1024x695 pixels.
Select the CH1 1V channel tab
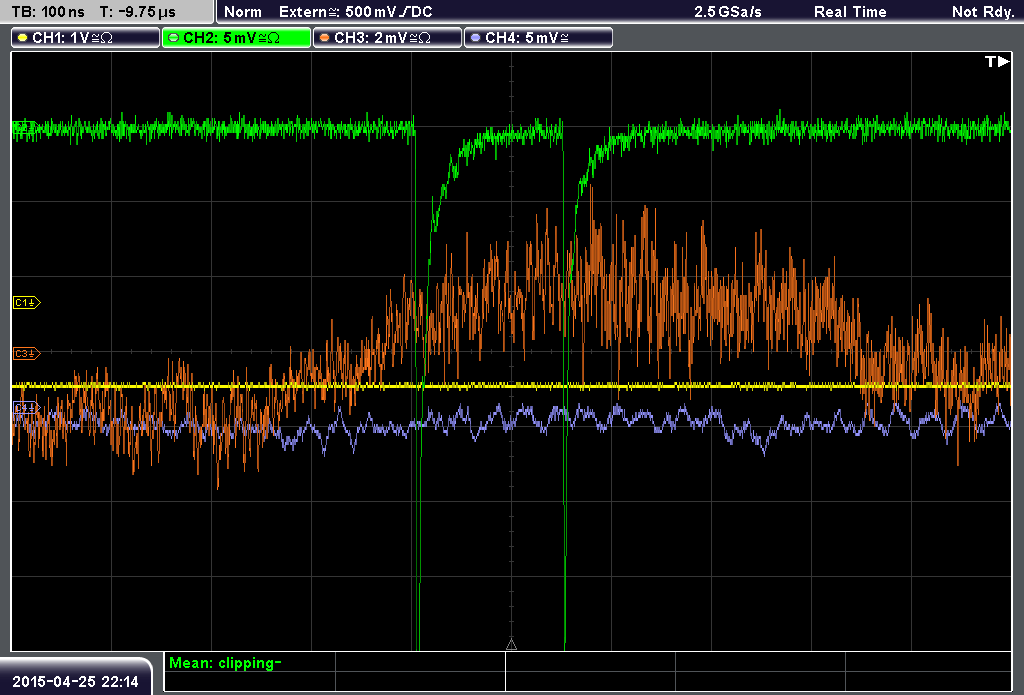tap(86, 38)
